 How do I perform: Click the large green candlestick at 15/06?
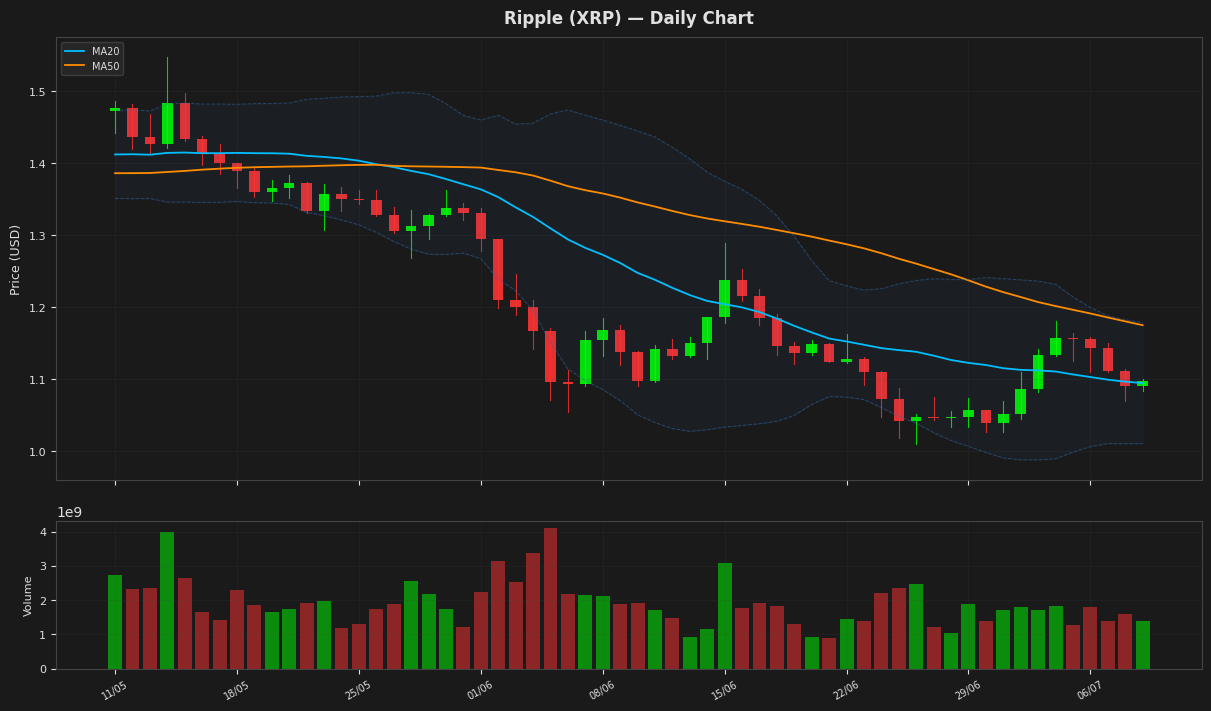click(x=725, y=298)
